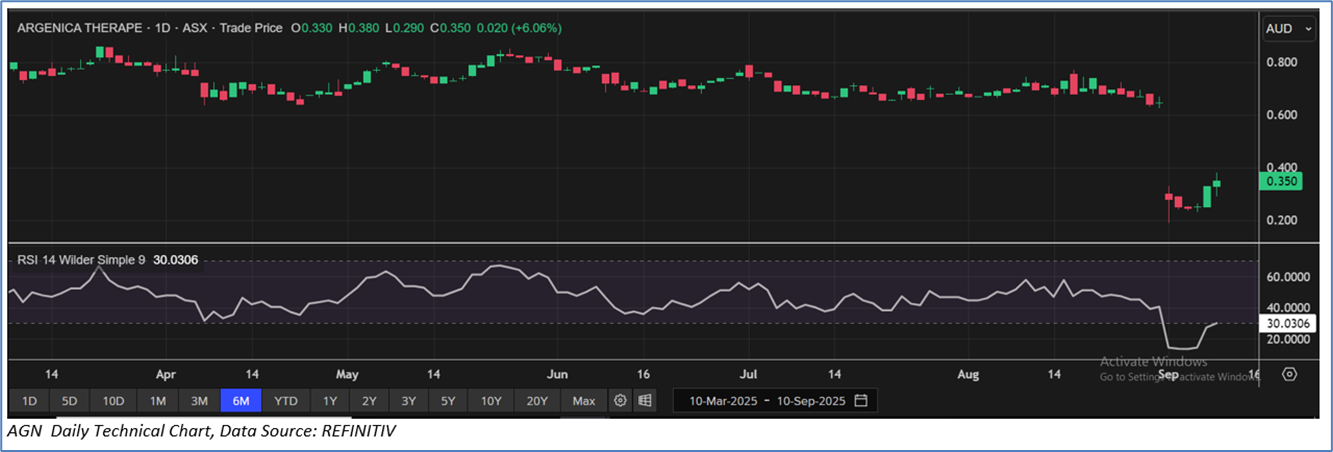Switch to the YTD time range
The image size is (1333, 452).
[x=286, y=401]
